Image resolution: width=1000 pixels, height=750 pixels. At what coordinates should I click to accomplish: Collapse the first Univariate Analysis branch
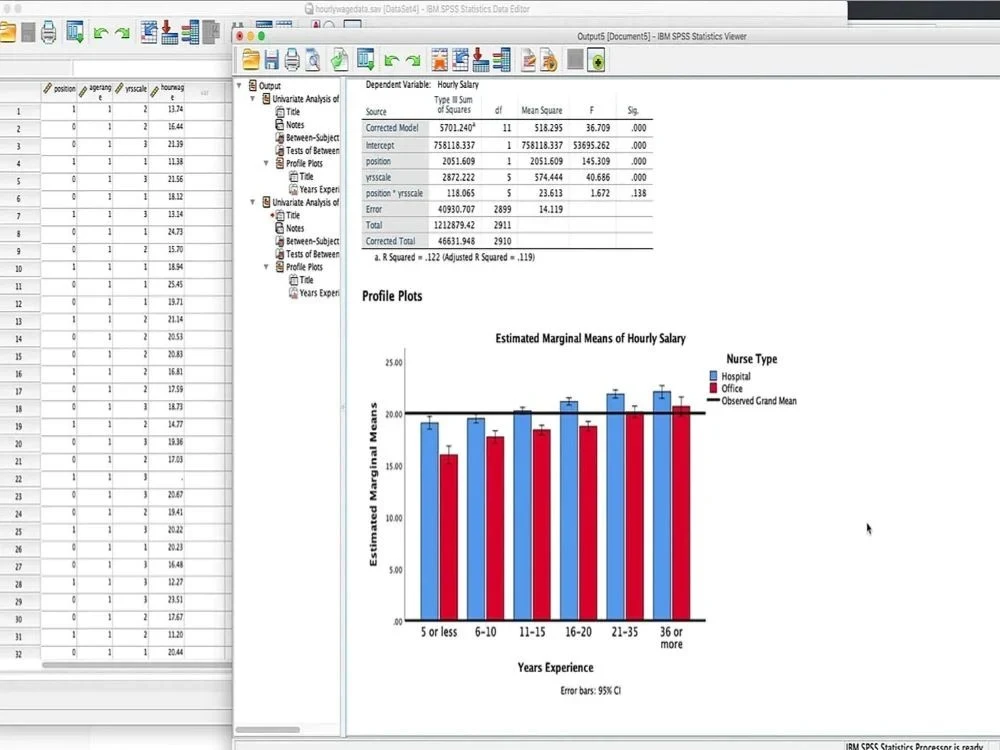click(252, 98)
